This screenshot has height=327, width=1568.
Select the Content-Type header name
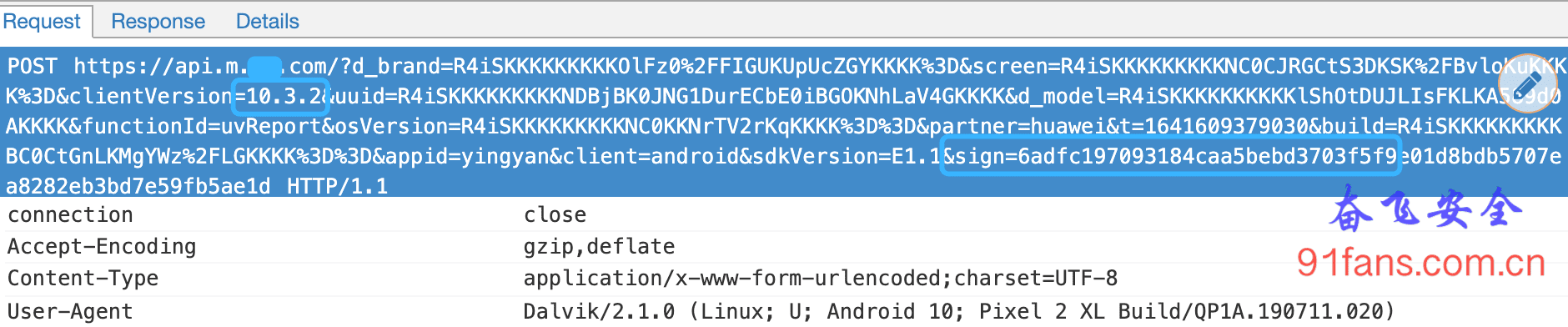point(83,279)
